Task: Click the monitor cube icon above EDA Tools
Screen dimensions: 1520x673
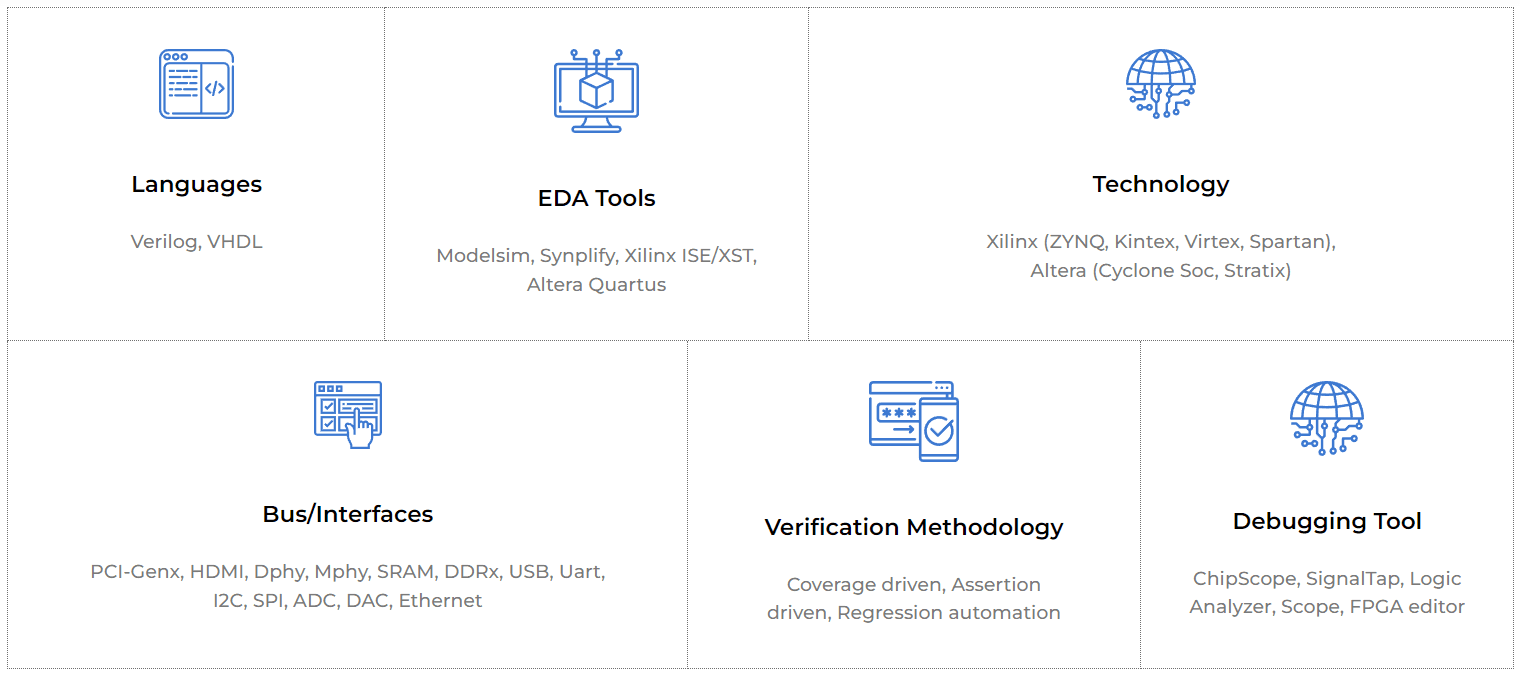Action: coord(596,90)
